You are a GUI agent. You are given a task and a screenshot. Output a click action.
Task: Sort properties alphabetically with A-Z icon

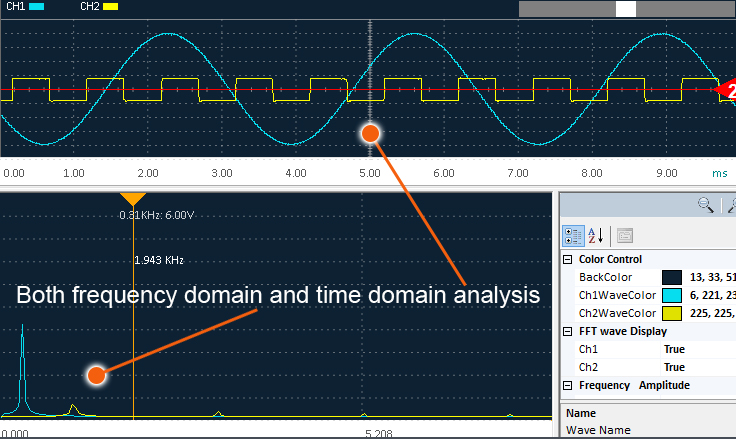pyautogui.click(x=596, y=236)
